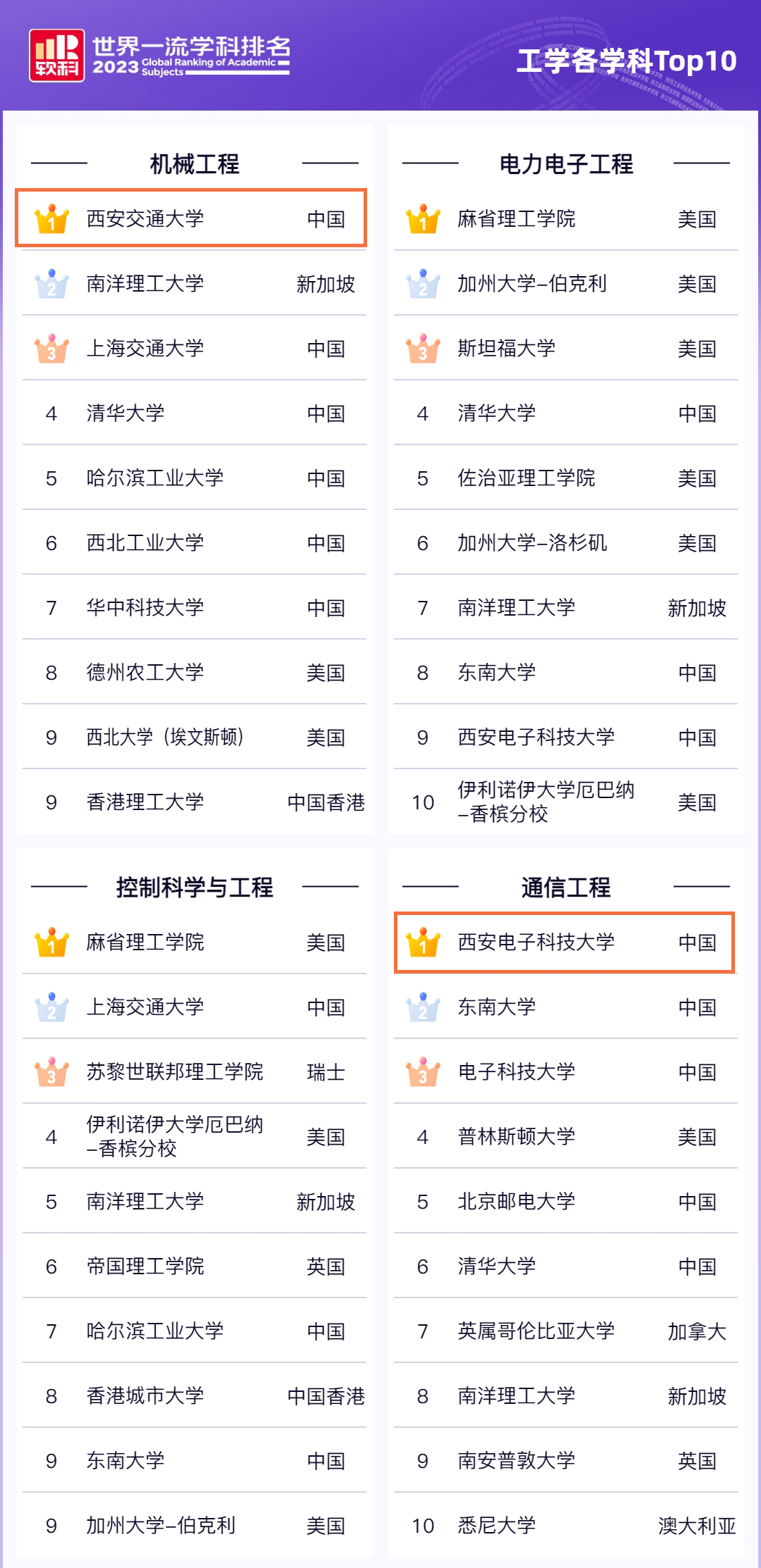
Task: Click gold crown beside 西安交通大学
Action: (51, 218)
